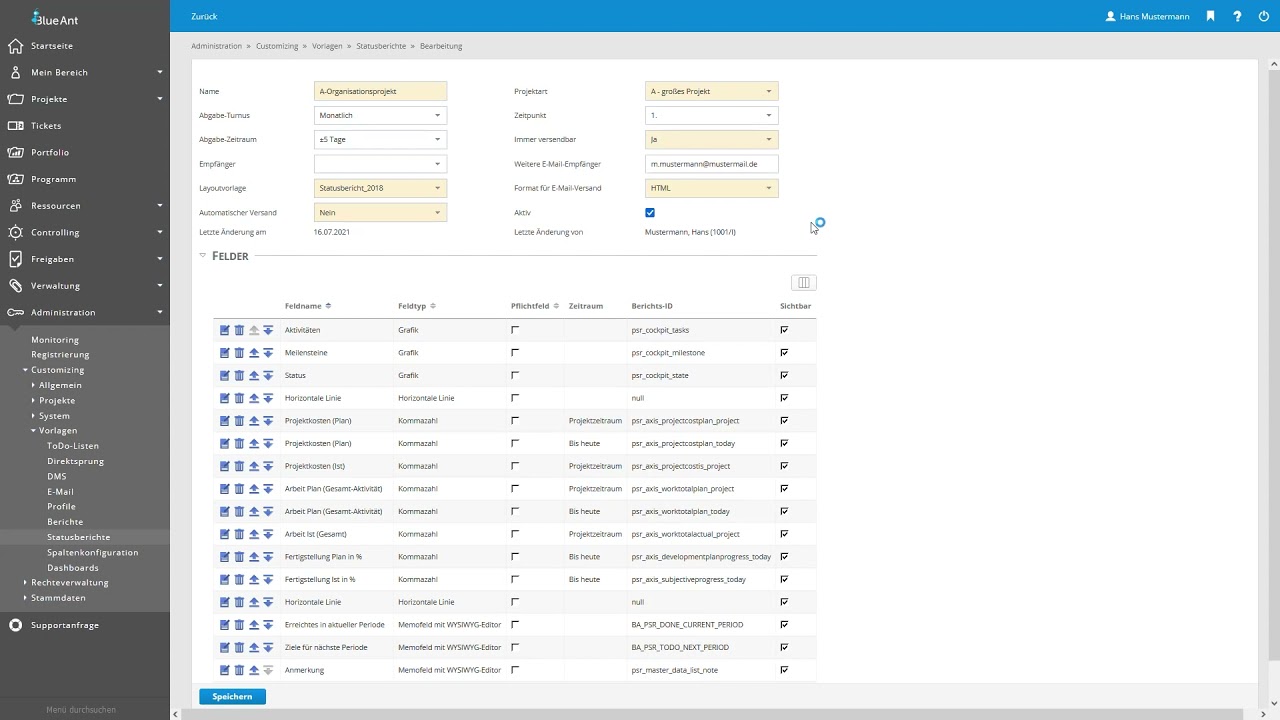Image resolution: width=1280 pixels, height=720 pixels.
Task: Click the Weitere E-Mail-Empfänger input field
Action: [x=712, y=164]
